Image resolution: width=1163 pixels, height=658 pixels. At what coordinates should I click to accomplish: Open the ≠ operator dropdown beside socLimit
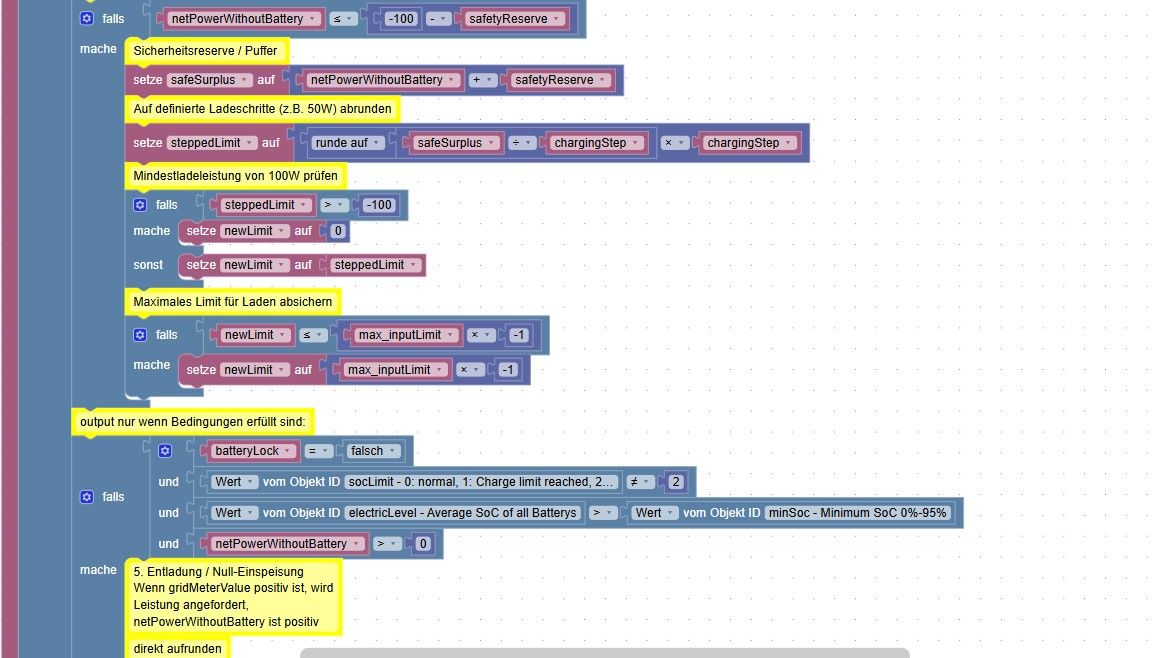point(639,482)
